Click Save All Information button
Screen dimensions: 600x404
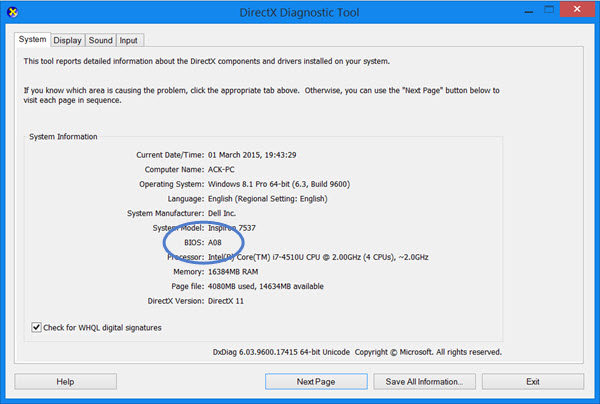coord(424,381)
